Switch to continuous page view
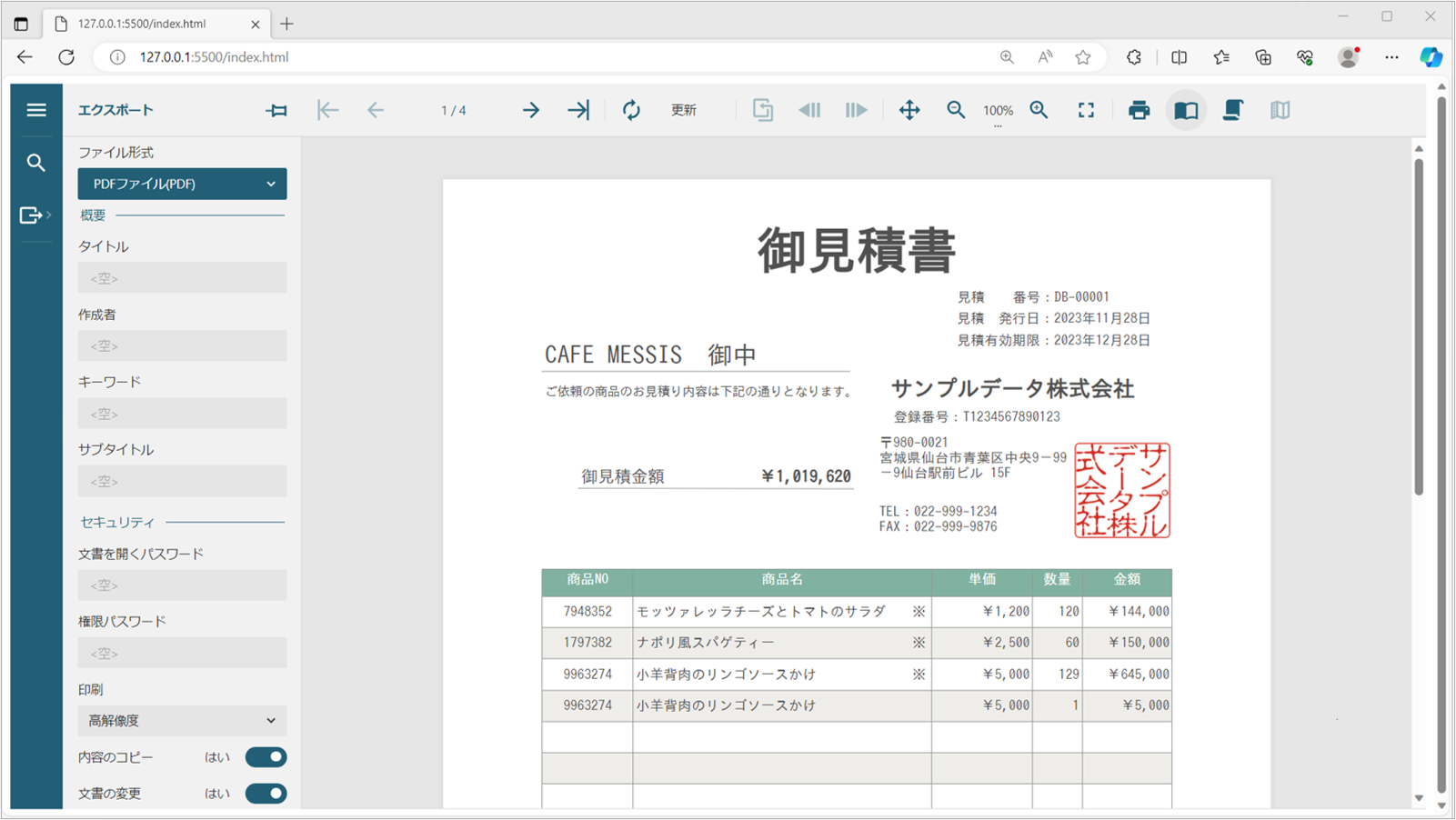The height and width of the screenshot is (820, 1456). coord(1233,110)
